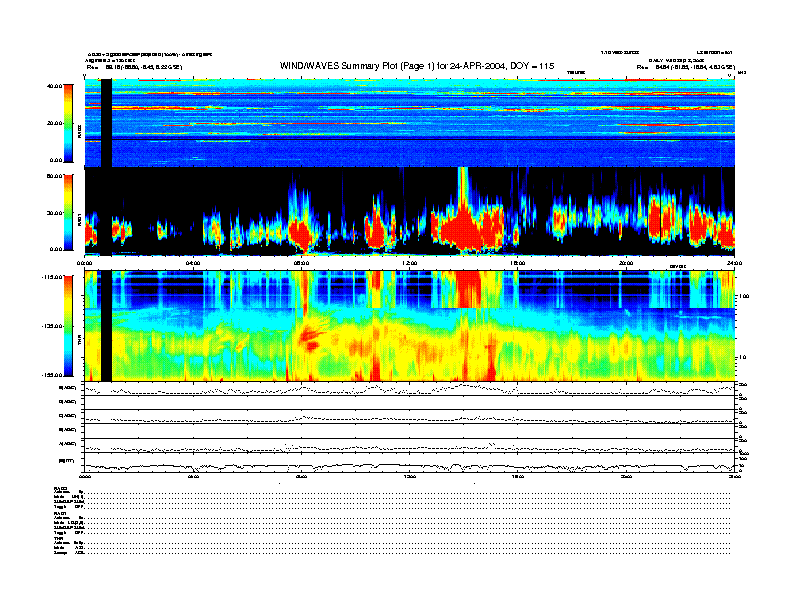This screenshot has height=612, width=792.
Task: Click the top spectrogram color scale bar
Action: [x=69, y=123]
